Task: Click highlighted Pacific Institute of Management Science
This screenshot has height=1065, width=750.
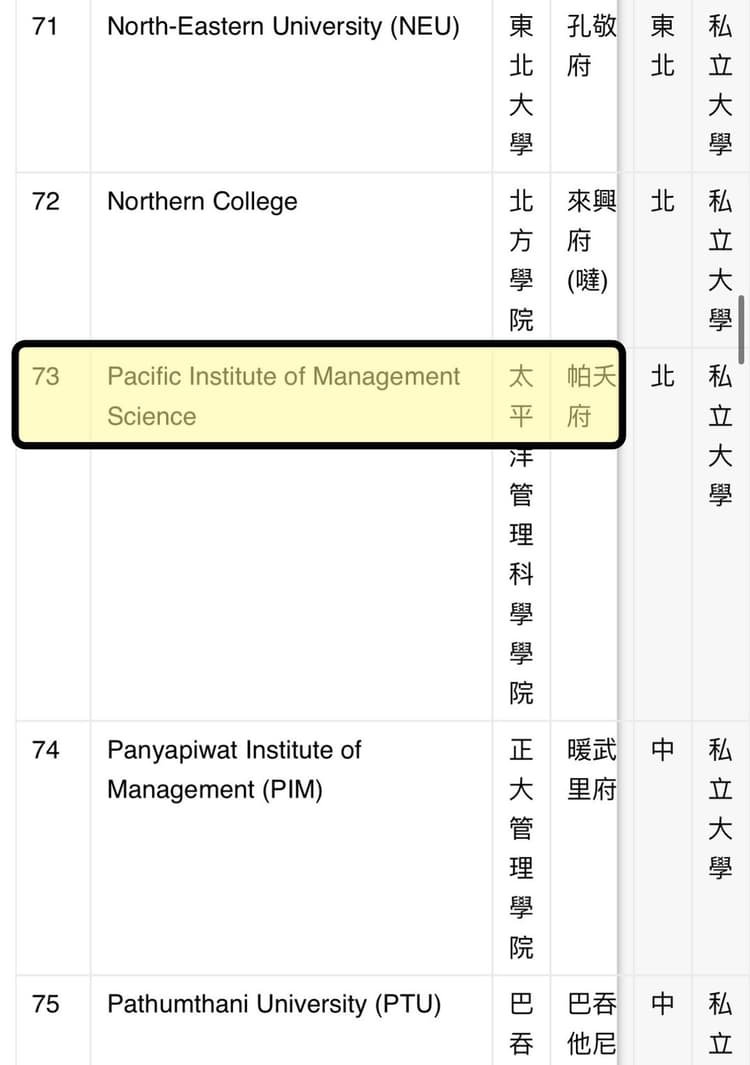Action: (x=284, y=396)
